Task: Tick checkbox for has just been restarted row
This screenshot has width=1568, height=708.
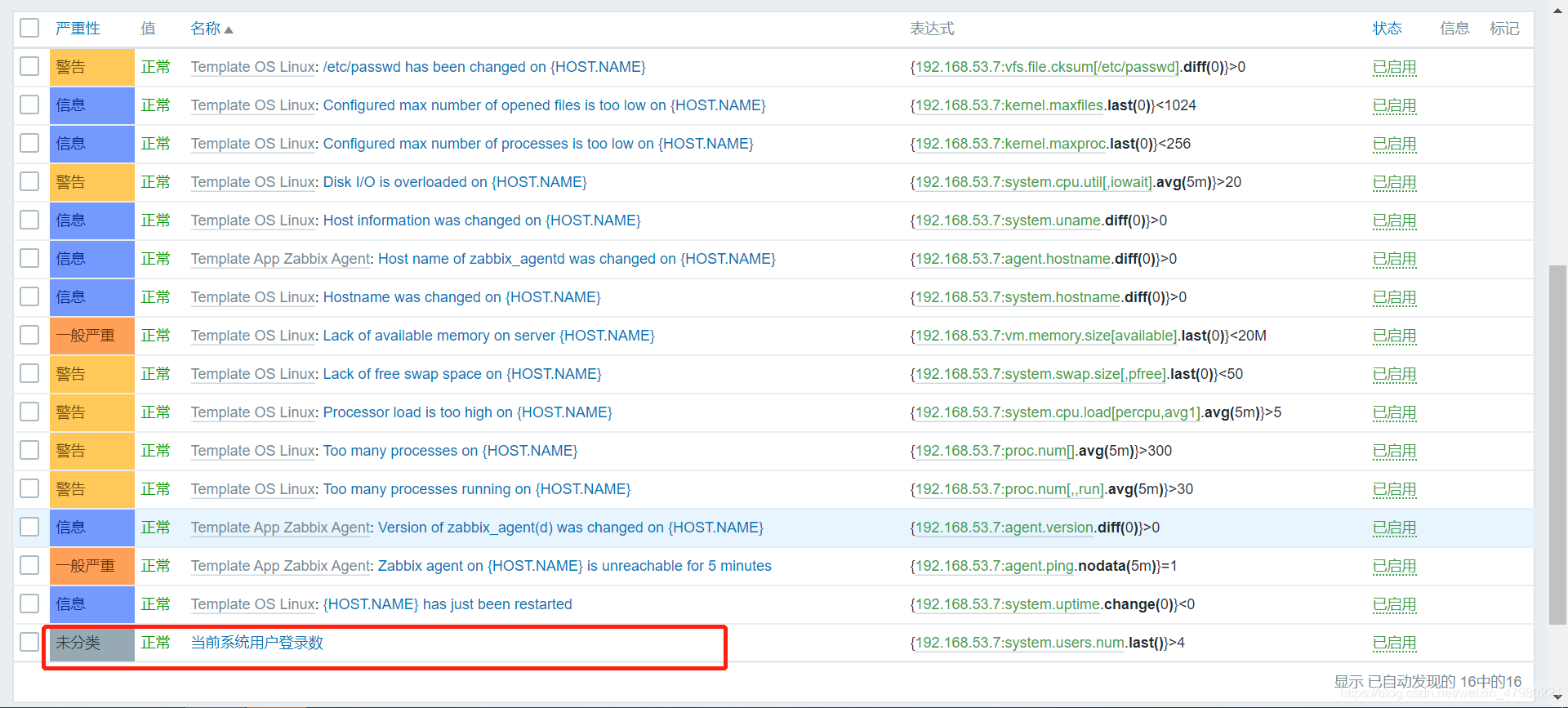Action: point(29,603)
